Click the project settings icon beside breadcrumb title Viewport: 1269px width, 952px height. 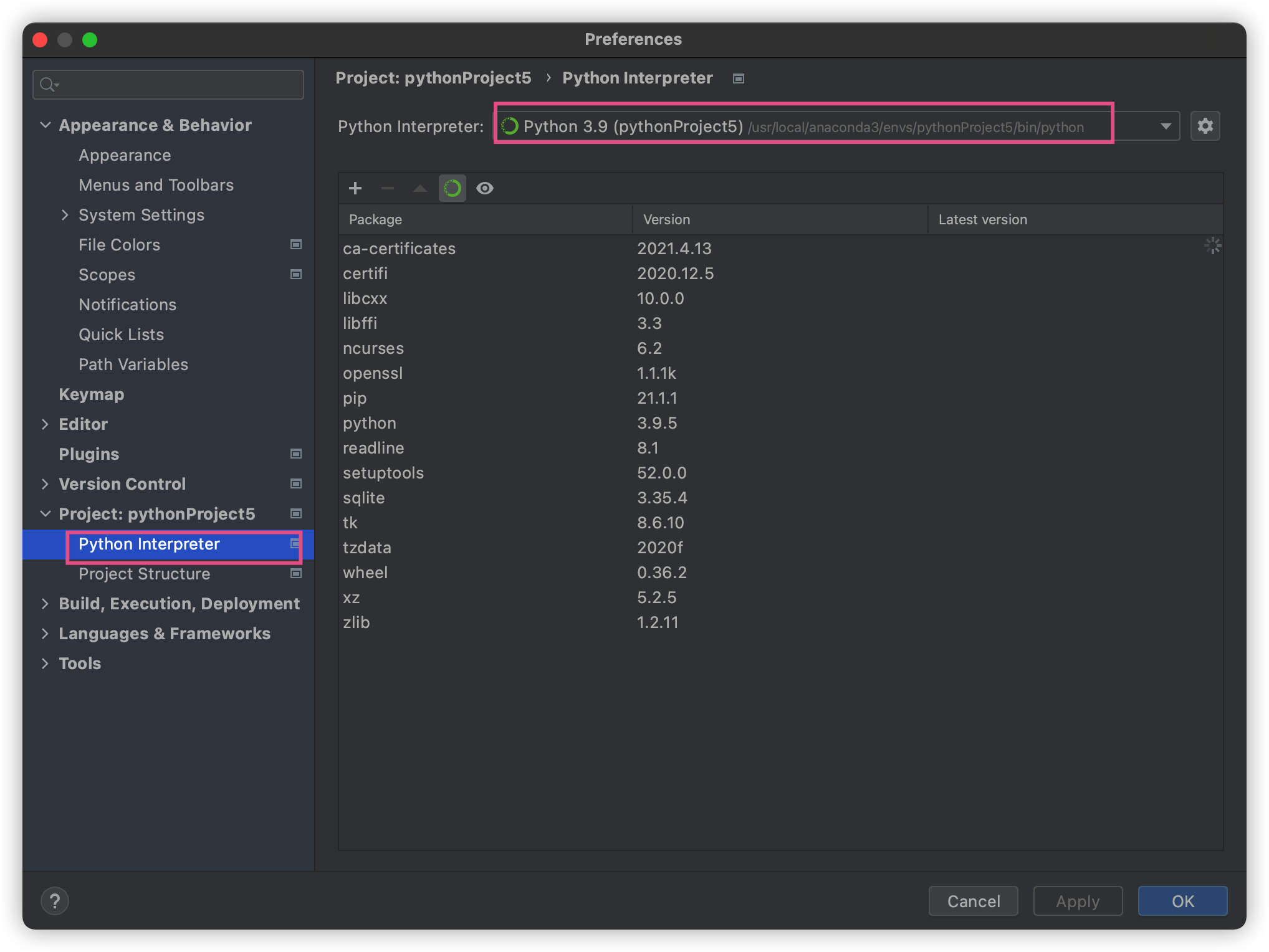(739, 79)
